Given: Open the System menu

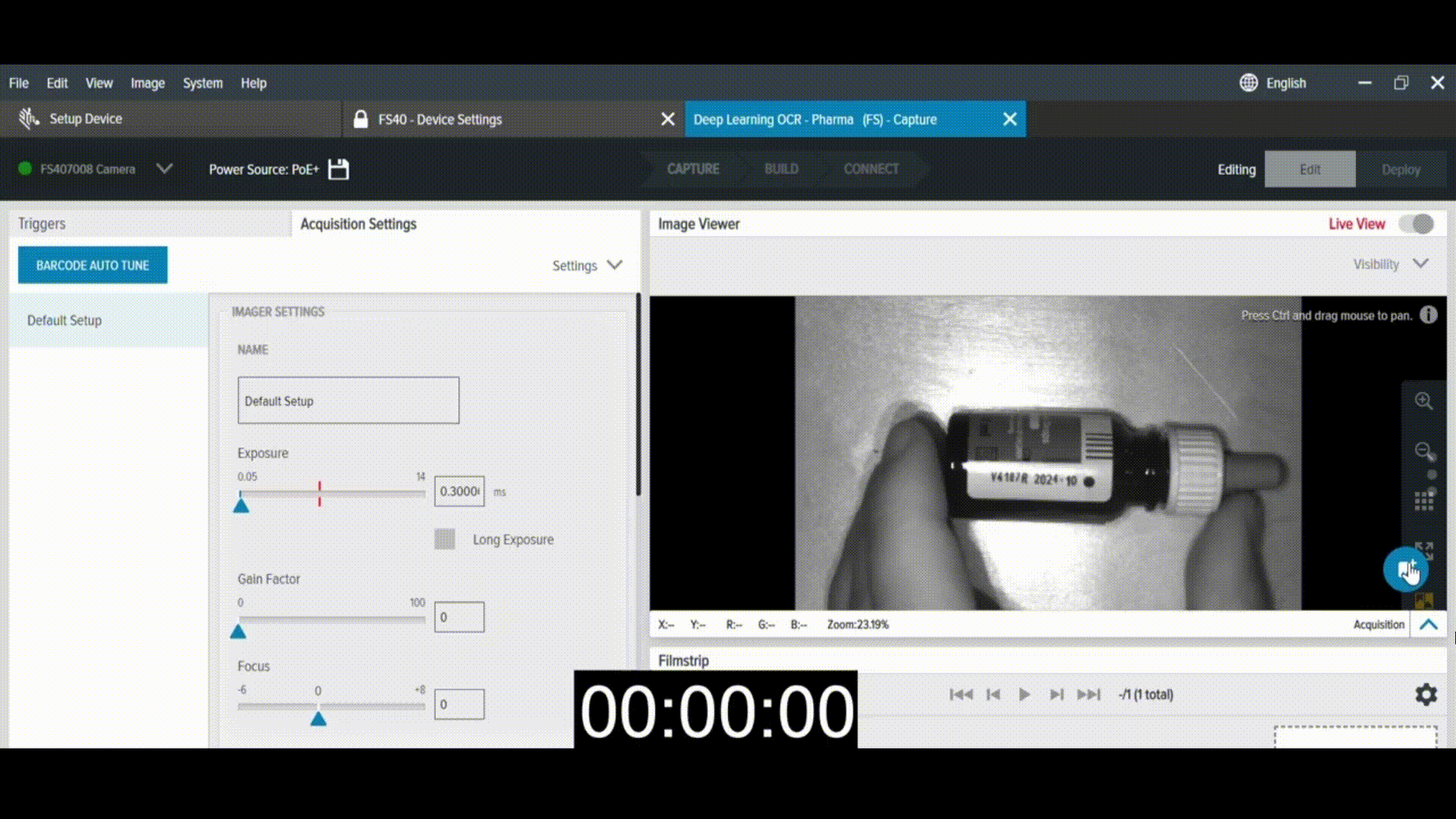Looking at the screenshot, I should coord(202,83).
